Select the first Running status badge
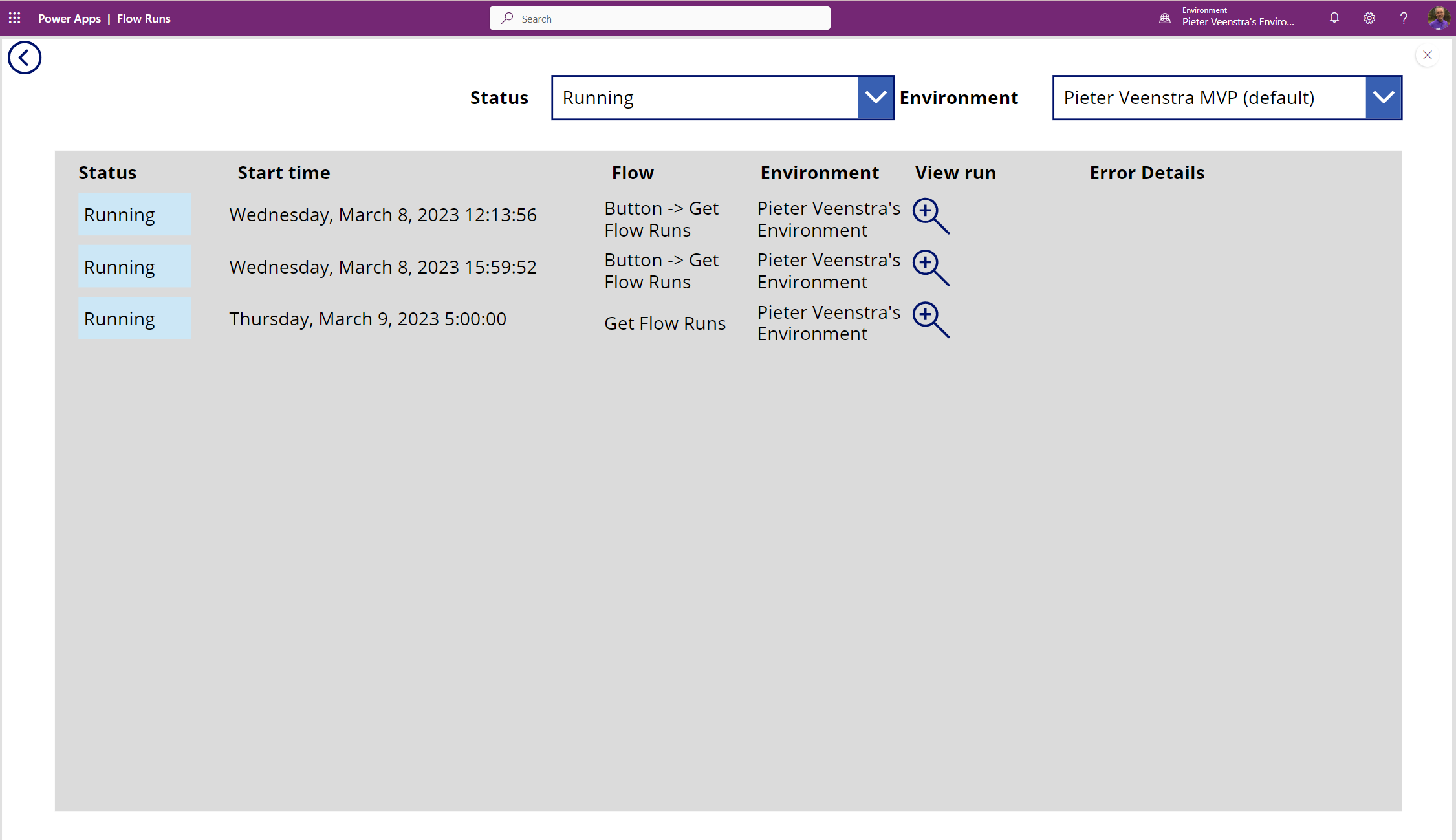 click(135, 215)
